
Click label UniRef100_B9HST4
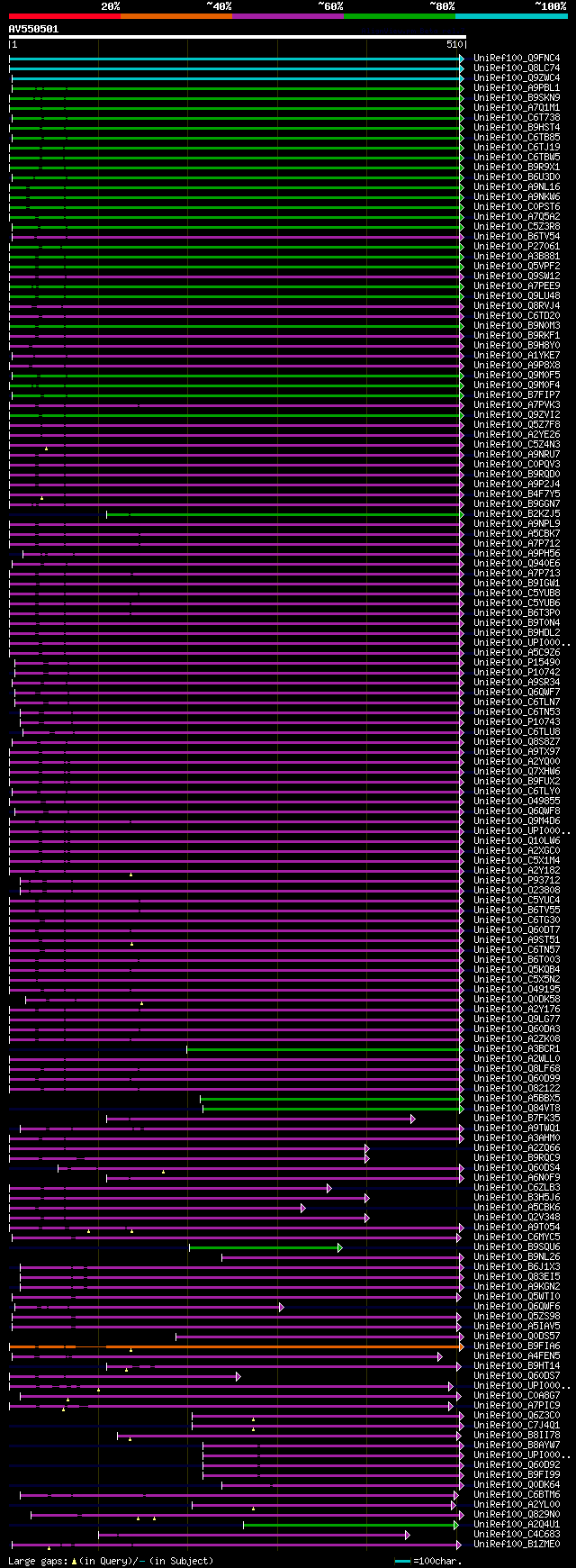click(x=517, y=128)
